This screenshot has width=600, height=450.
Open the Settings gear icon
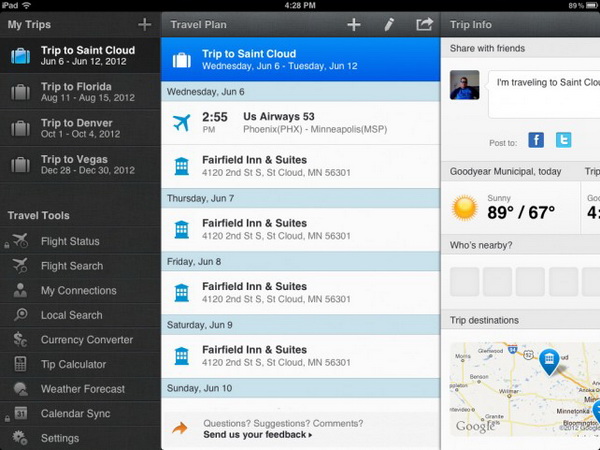pos(20,438)
